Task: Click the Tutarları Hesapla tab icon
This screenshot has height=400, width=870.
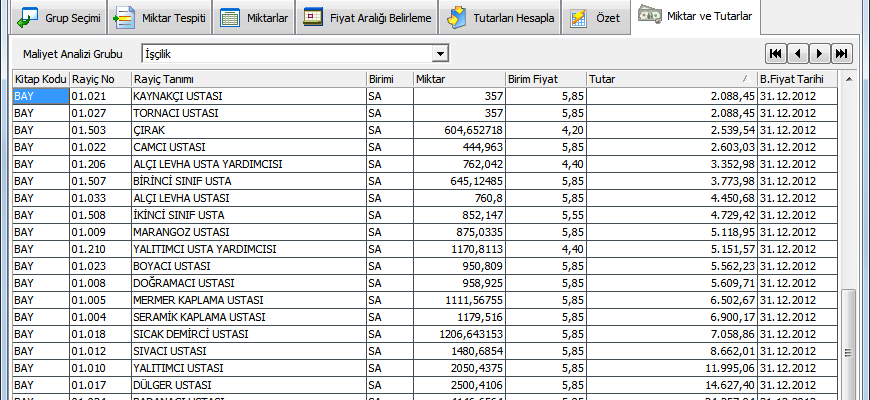Action: (x=457, y=18)
